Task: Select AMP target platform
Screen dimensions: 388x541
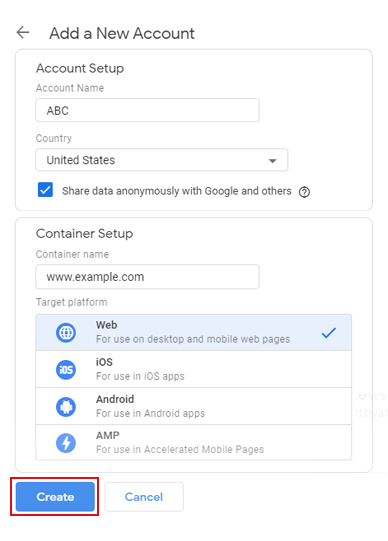Action: point(193,442)
